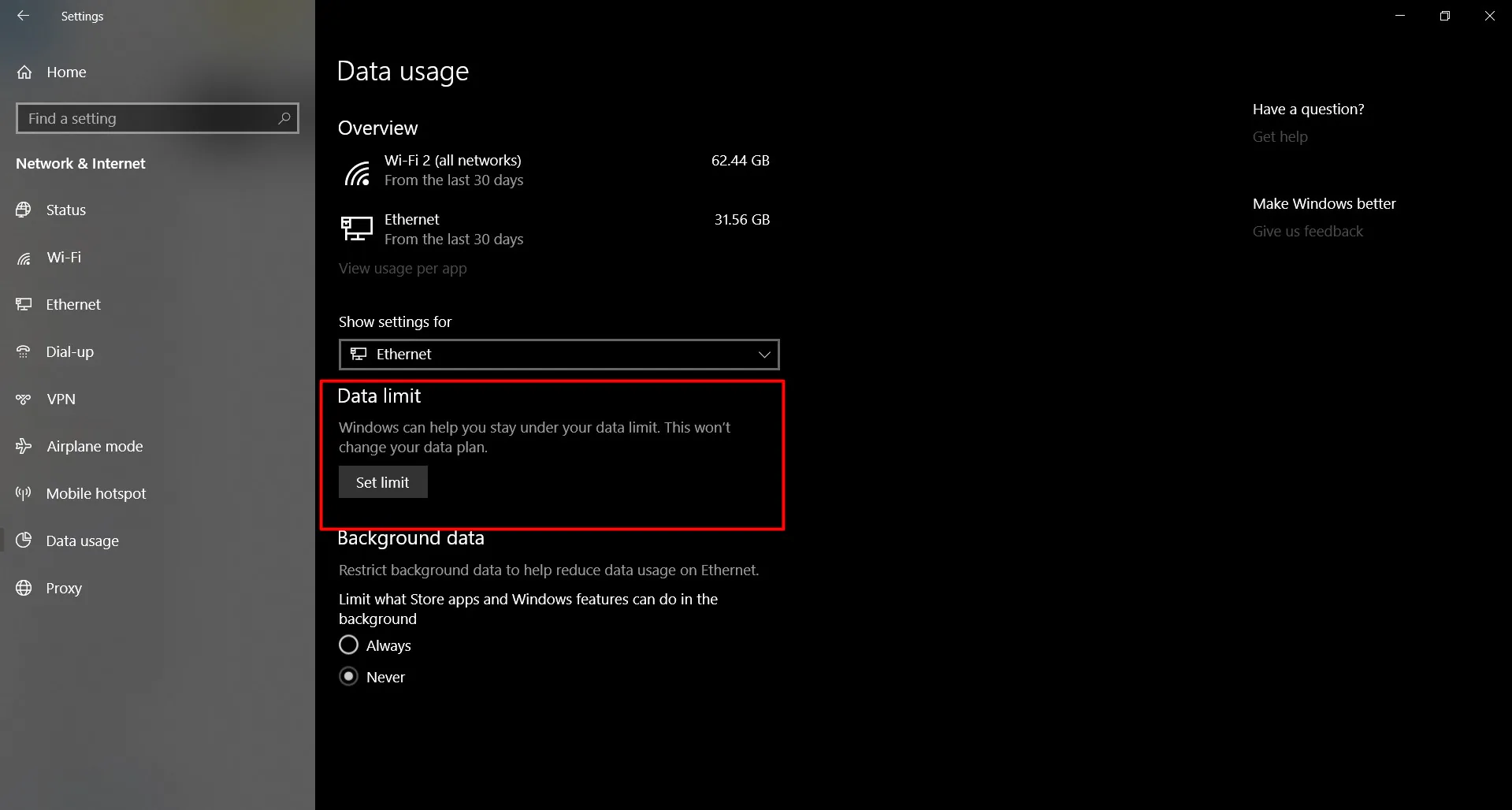Click the Restore Down window button
1512x810 pixels.
click(1444, 16)
